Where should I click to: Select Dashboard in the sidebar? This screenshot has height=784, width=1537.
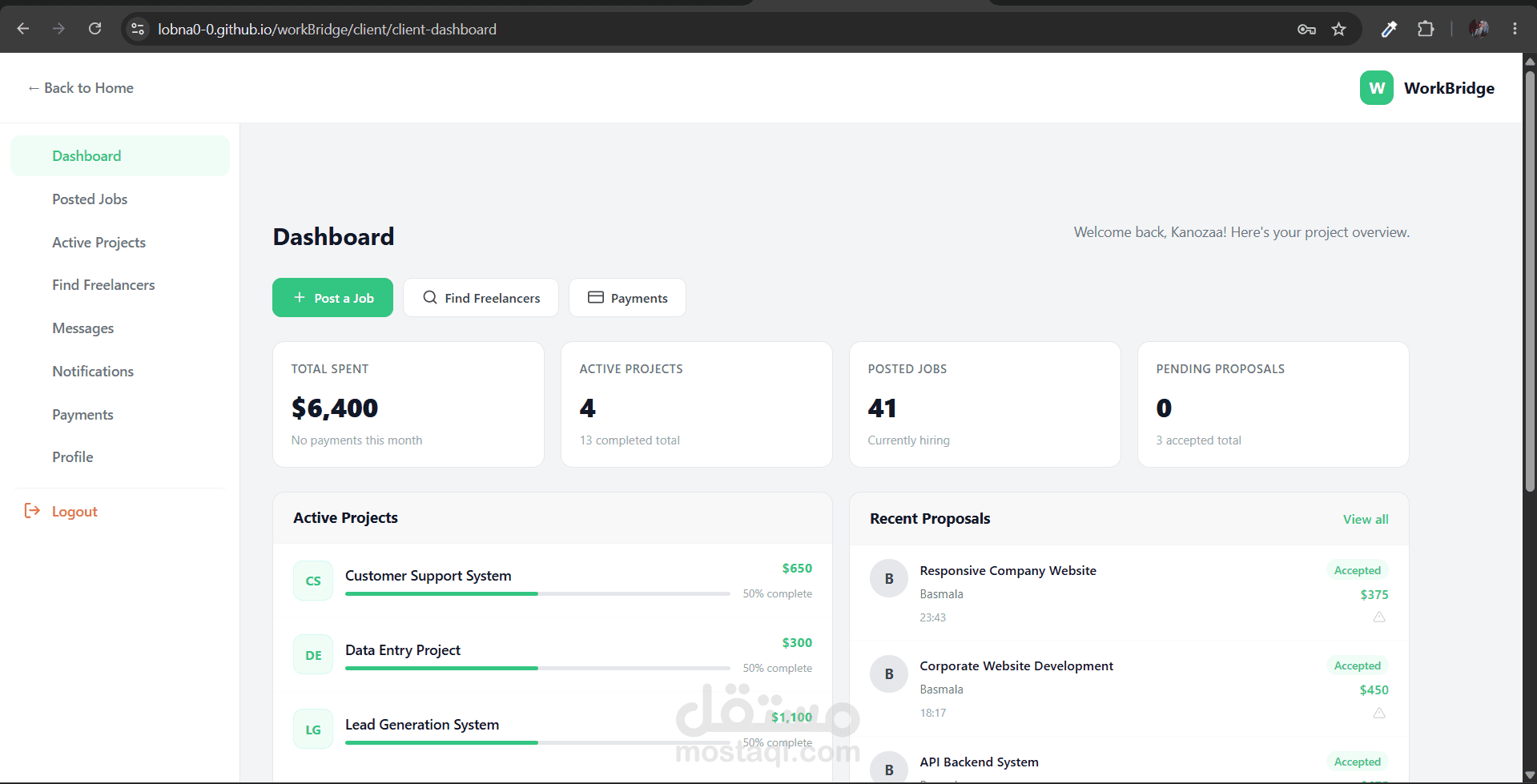coord(120,156)
